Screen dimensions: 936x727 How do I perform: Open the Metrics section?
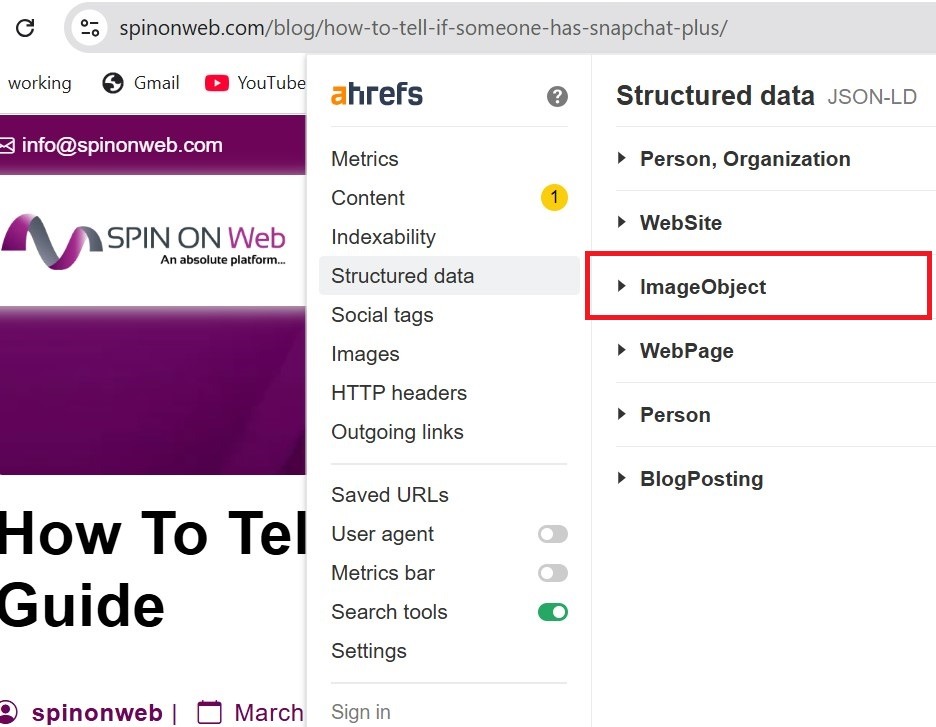point(365,159)
